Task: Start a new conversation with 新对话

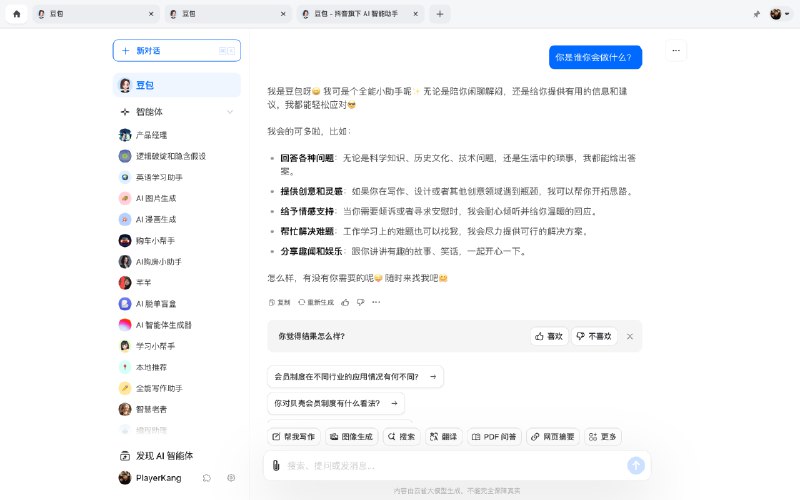Action: tap(177, 51)
